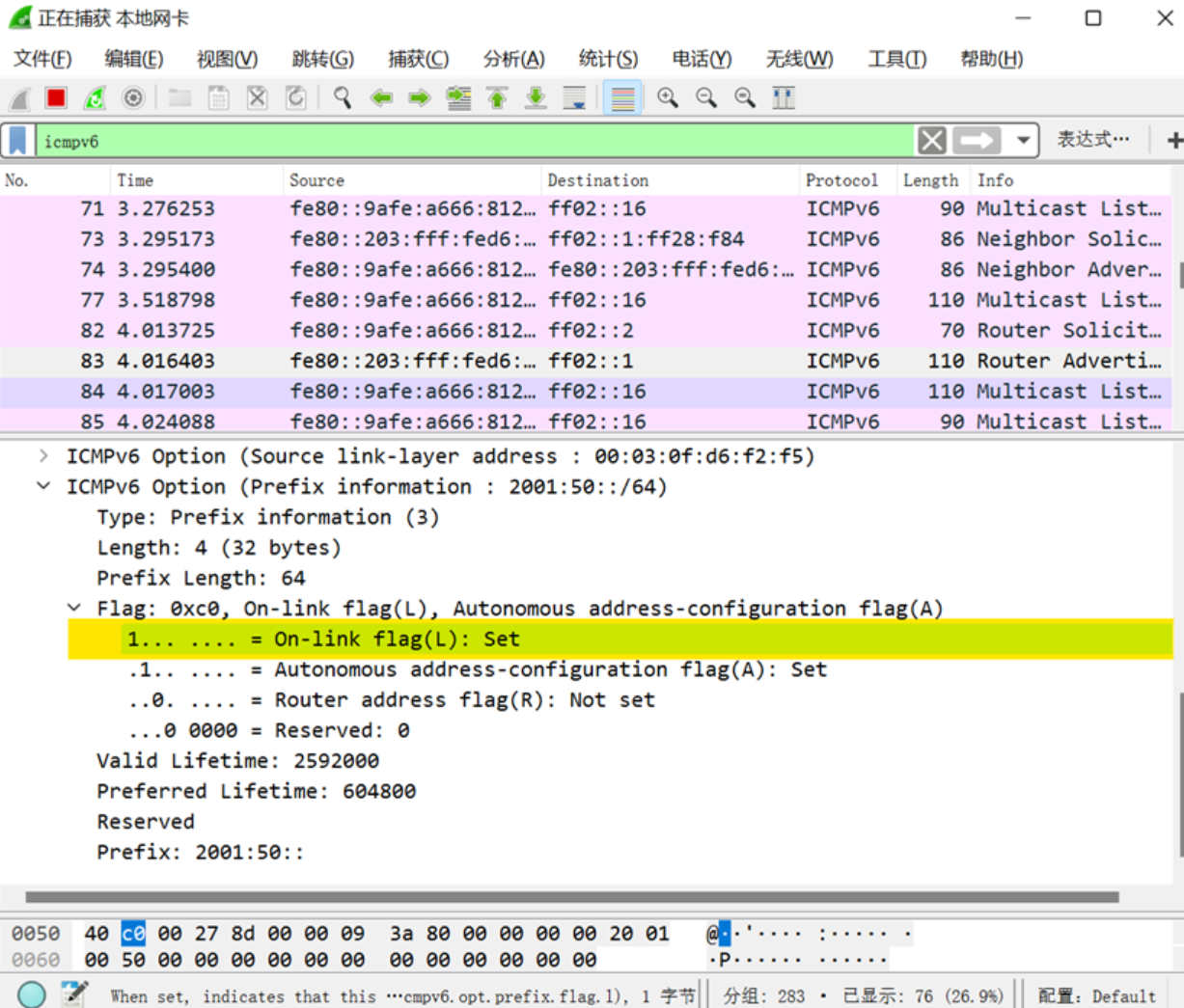Select the Preferred Lifetime: 604800 line
Screen dimensions: 1184x1008
click(x=257, y=791)
